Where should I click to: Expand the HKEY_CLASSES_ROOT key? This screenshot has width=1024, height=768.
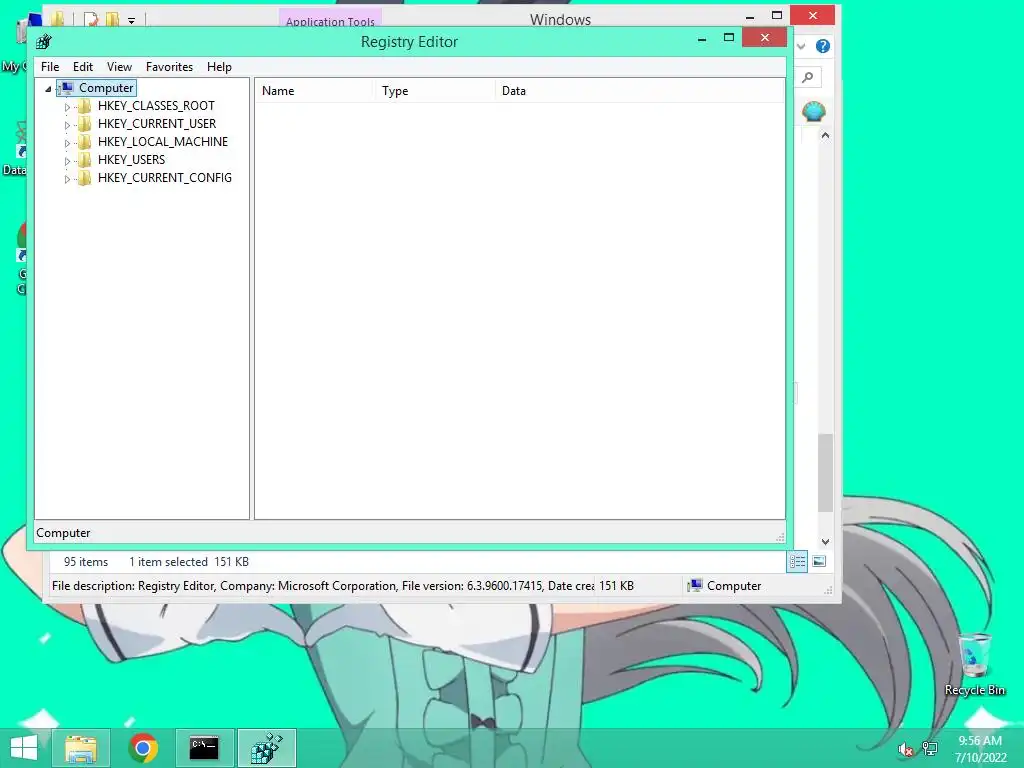tap(67, 106)
